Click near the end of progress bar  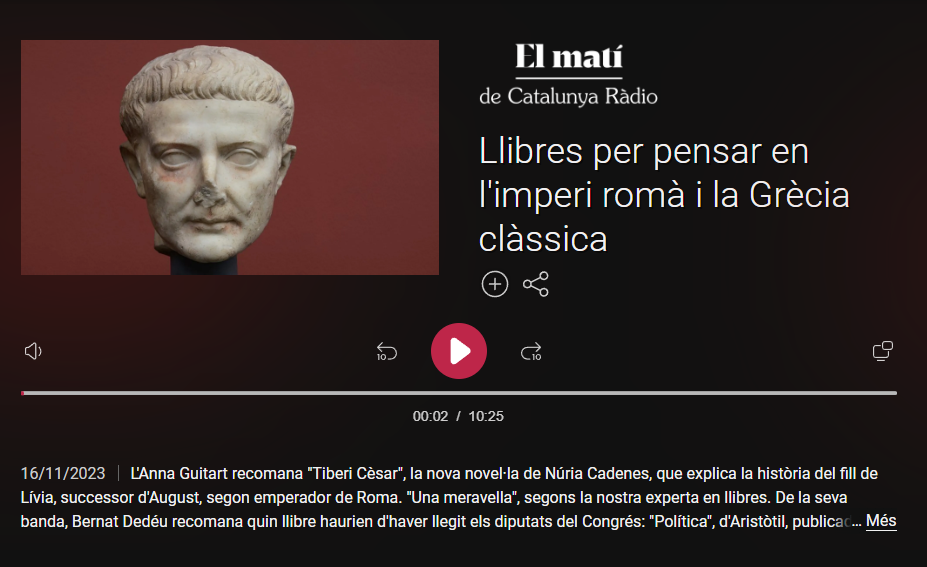point(892,393)
